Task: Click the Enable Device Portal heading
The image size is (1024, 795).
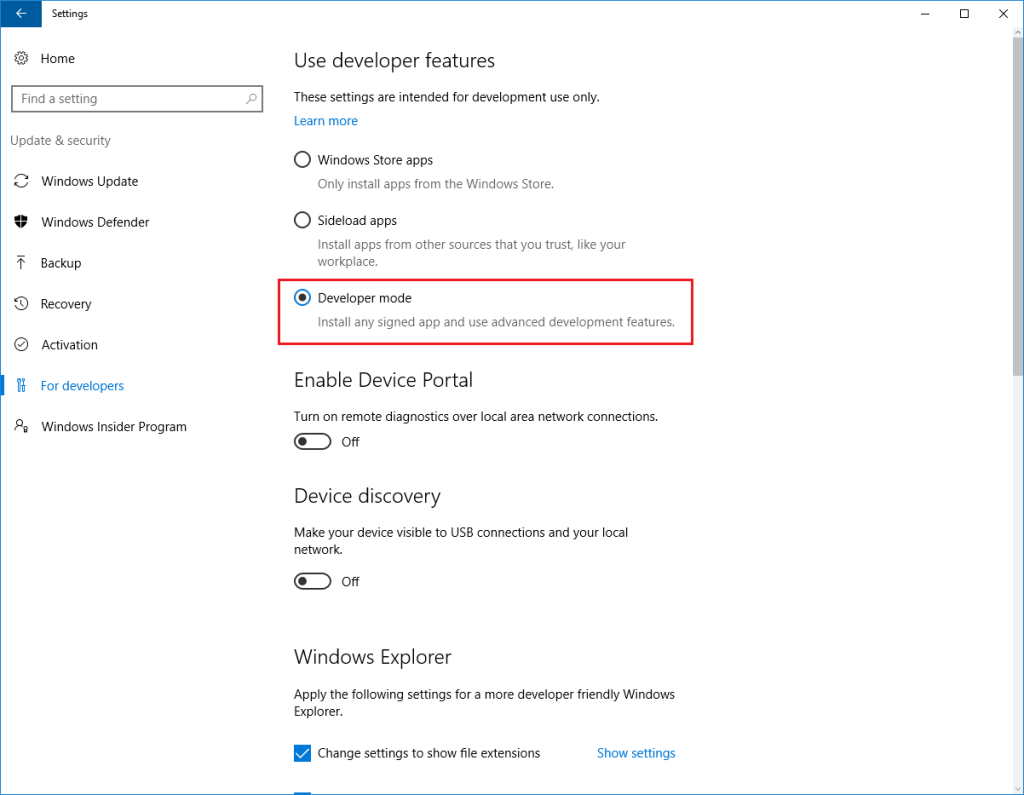Action: tap(383, 380)
